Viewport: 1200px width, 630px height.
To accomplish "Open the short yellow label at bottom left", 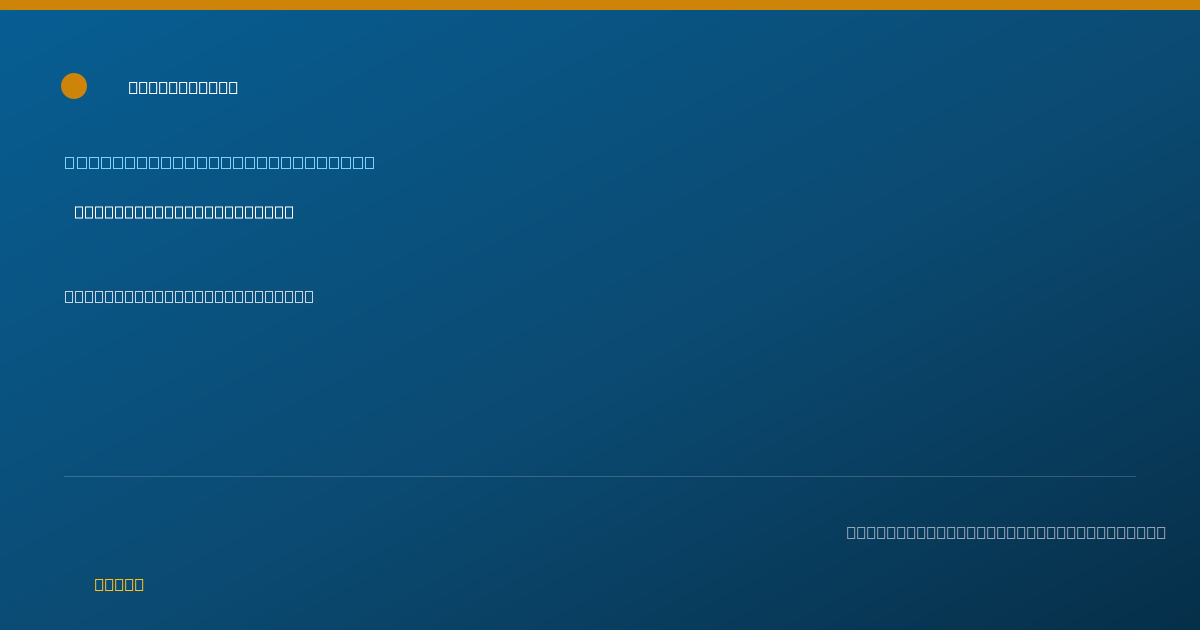I will (119, 584).
